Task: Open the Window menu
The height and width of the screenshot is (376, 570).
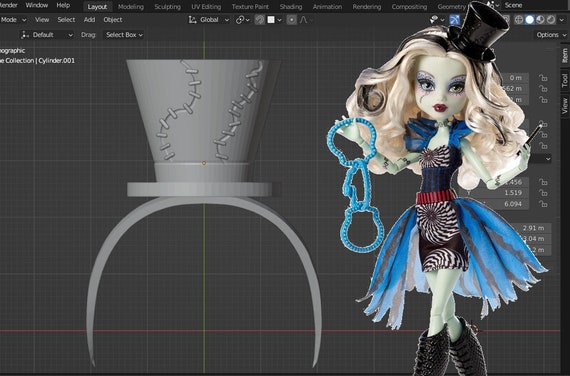Action: click(37, 5)
